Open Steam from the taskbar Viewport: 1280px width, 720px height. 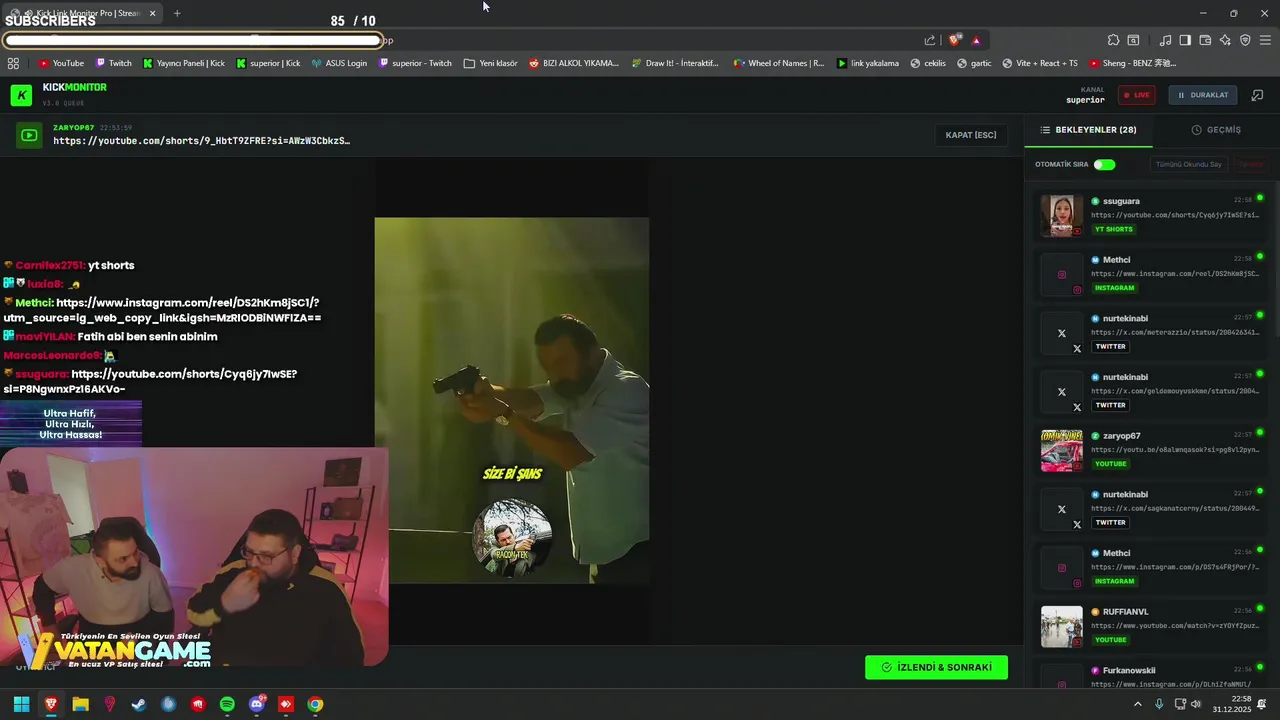(139, 704)
